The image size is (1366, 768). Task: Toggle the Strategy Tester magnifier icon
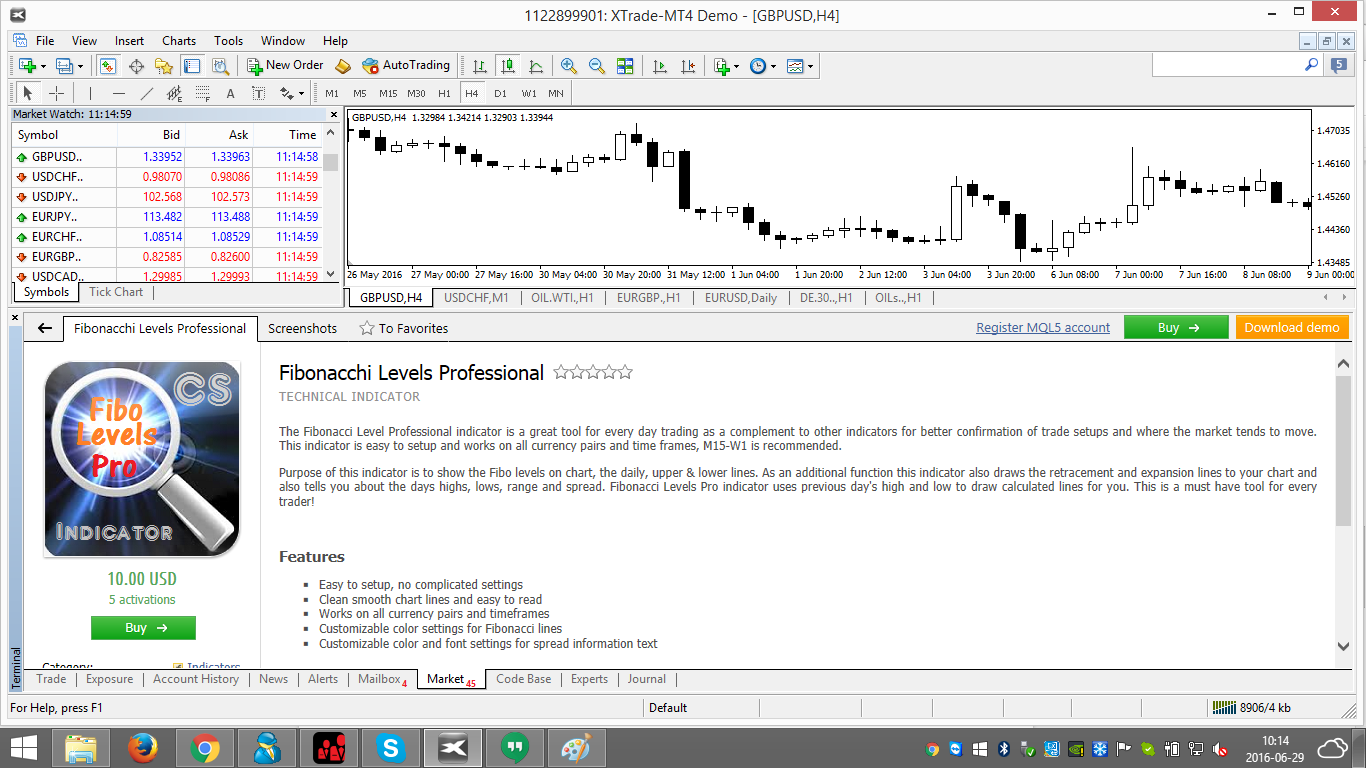(220, 66)
